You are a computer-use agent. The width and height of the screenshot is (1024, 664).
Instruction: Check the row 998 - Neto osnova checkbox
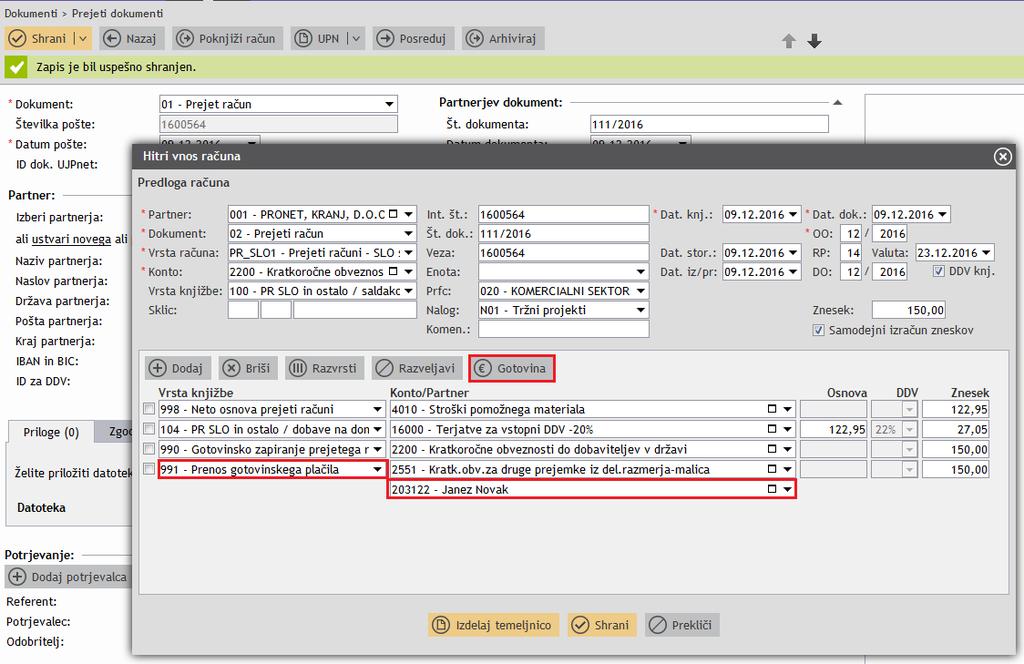(x=149, y=409)
